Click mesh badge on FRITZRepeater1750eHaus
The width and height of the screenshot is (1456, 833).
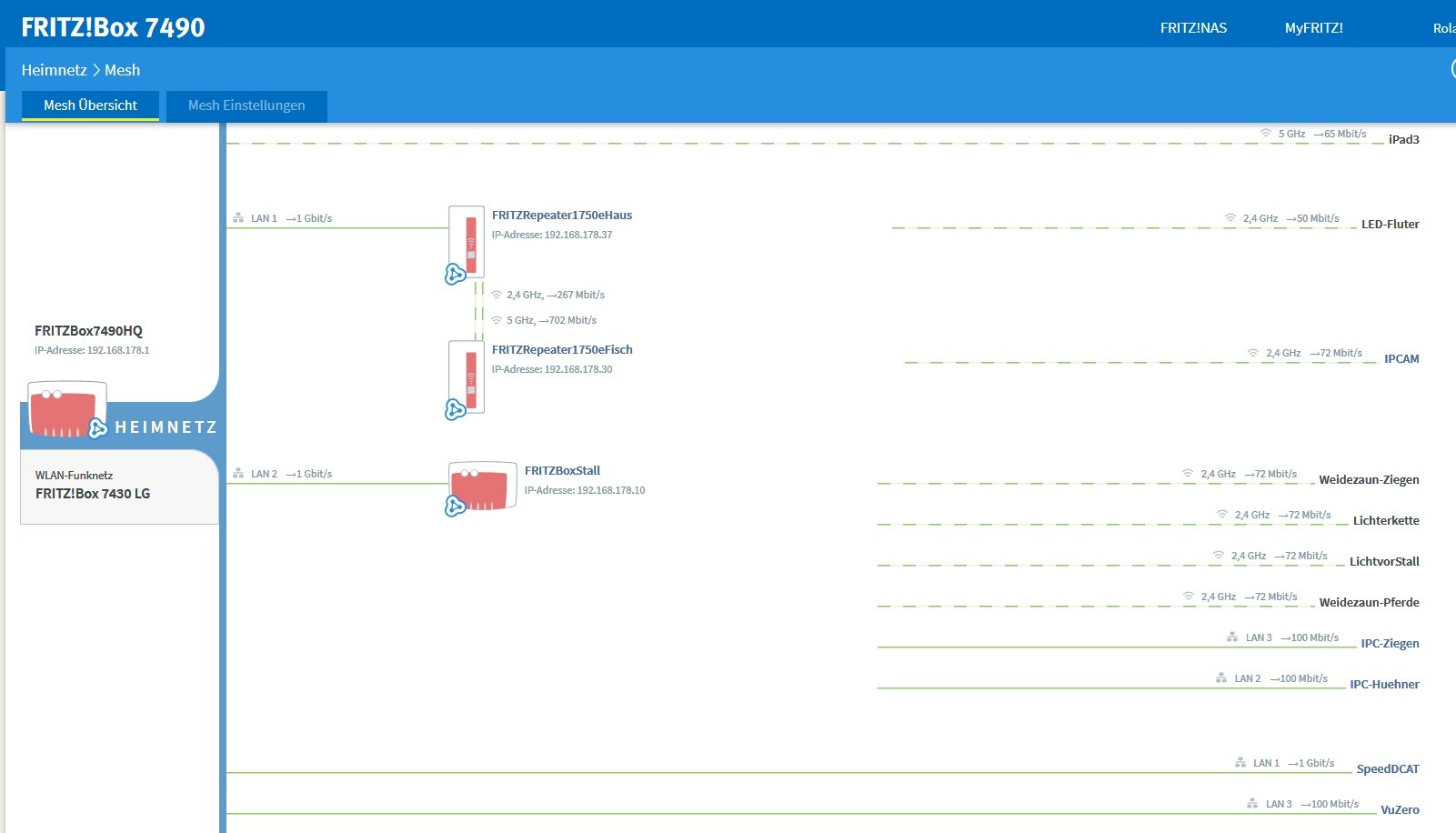pos(455,274)
